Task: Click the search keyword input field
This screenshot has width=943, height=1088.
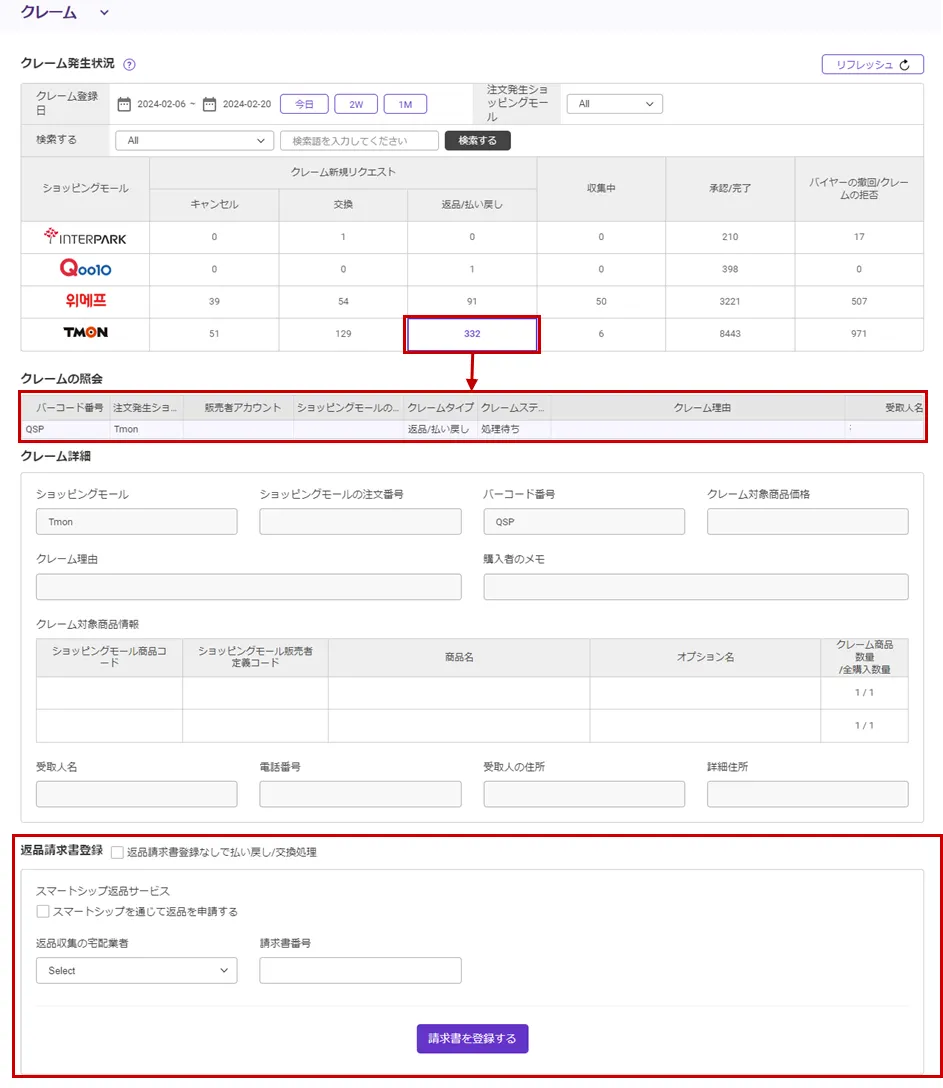Action: tap(359, 141)
